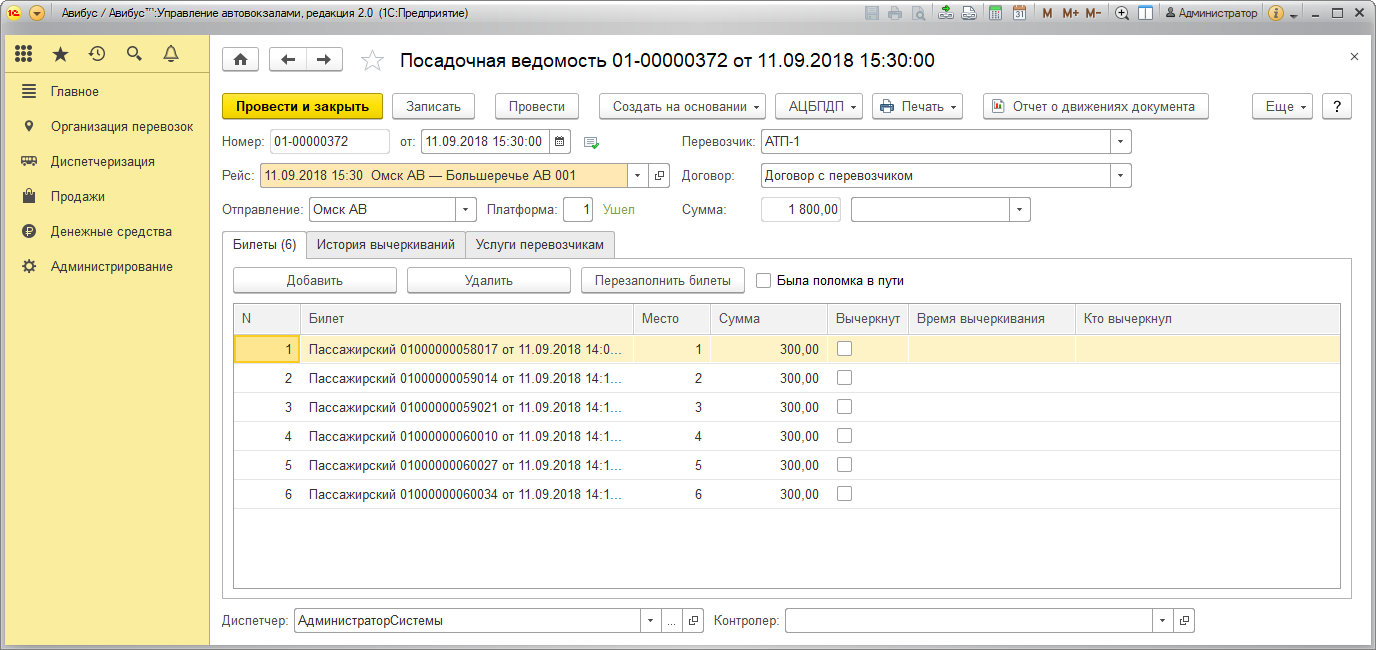The height and width of the screenshot is (650, 1376).
Task: Click the 'Провести и закрыть' button
Action: (x=302, y=107)
